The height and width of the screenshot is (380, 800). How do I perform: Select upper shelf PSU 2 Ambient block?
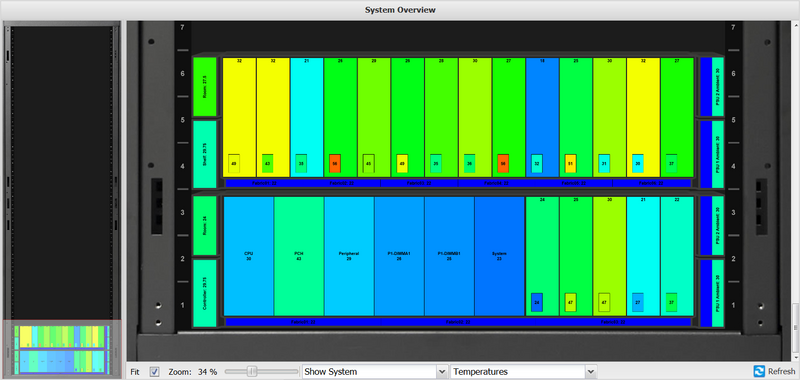coord(718,87)
